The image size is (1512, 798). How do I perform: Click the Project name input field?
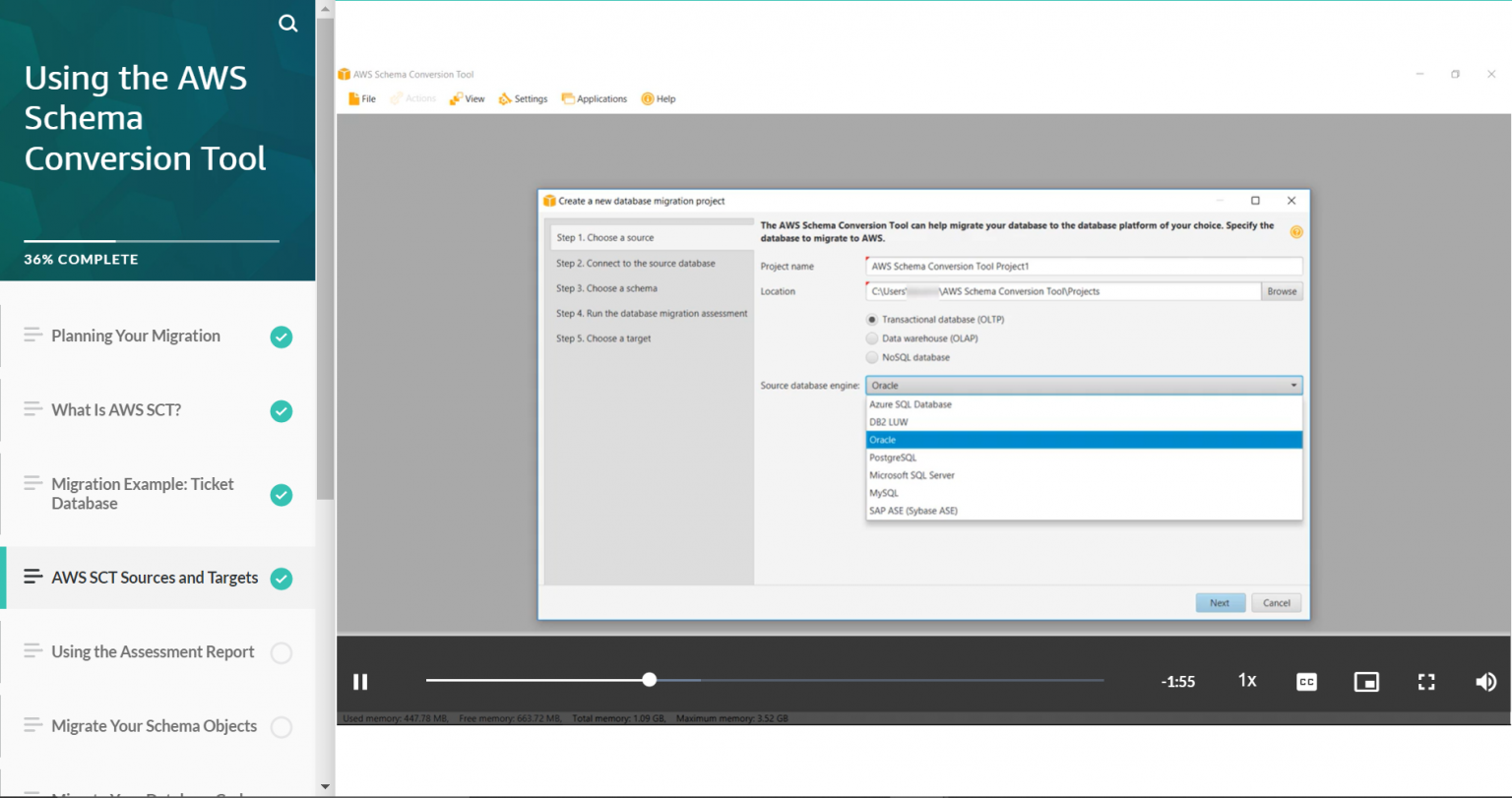click(x=1083, y=266)
